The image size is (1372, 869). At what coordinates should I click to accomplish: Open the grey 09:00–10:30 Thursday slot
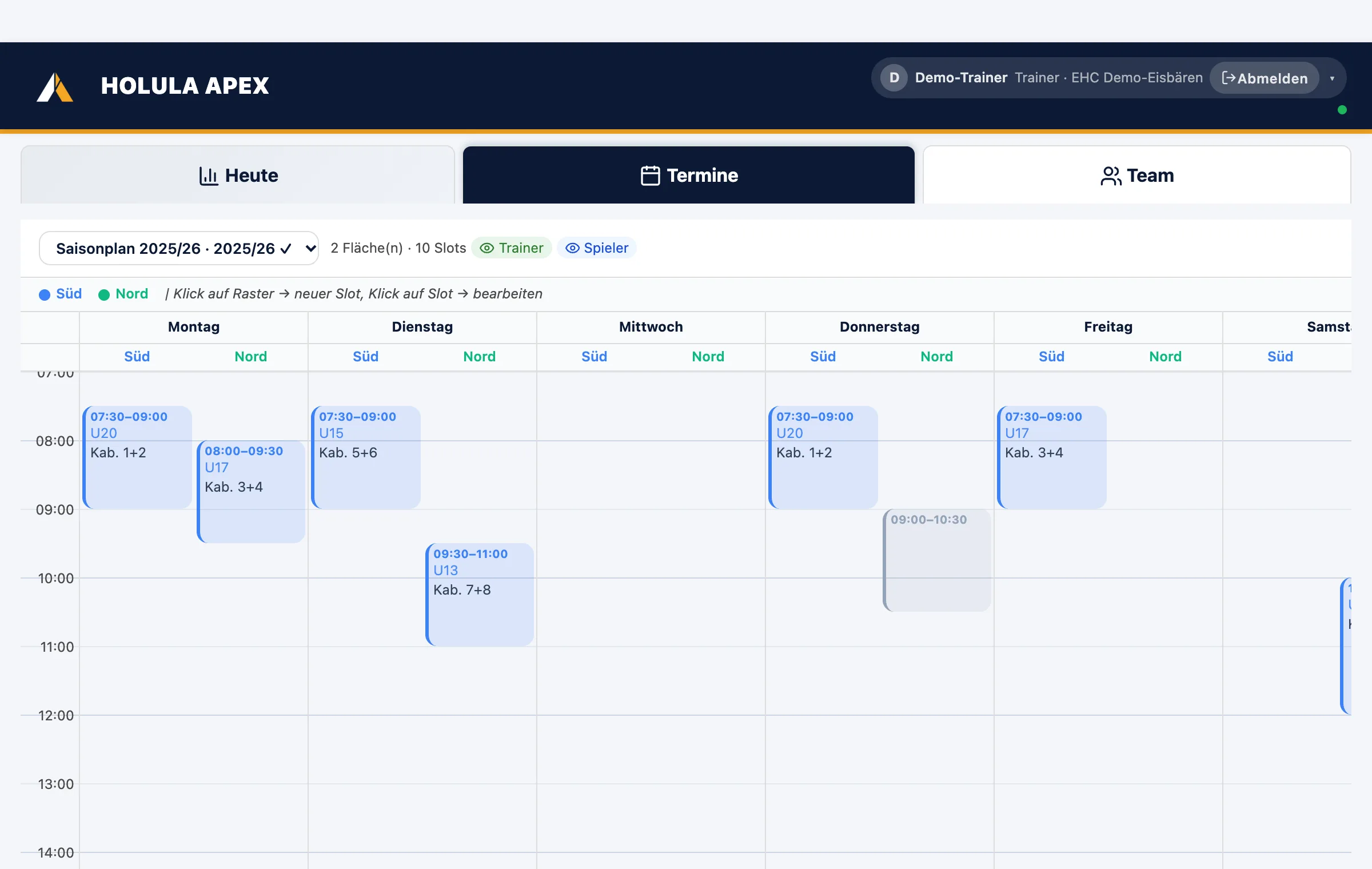pyautogui.click(x=938, y=560)
